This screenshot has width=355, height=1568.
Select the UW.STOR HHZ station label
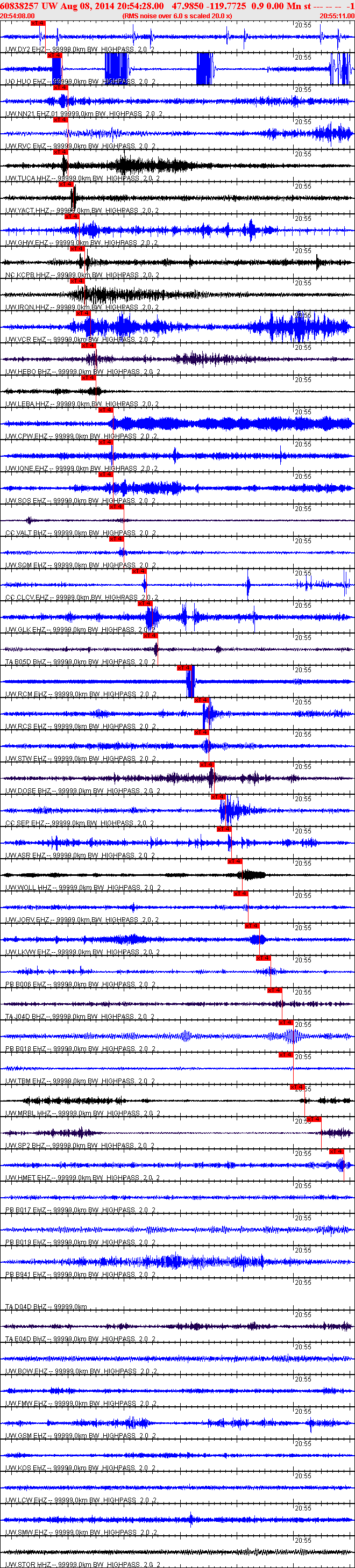82,1565
